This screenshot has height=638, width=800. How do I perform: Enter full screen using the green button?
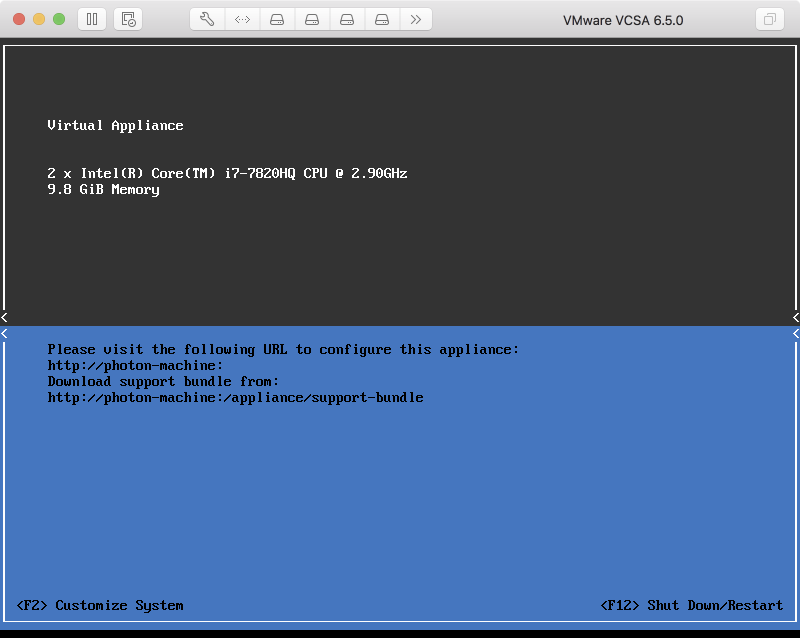[59, 19]
